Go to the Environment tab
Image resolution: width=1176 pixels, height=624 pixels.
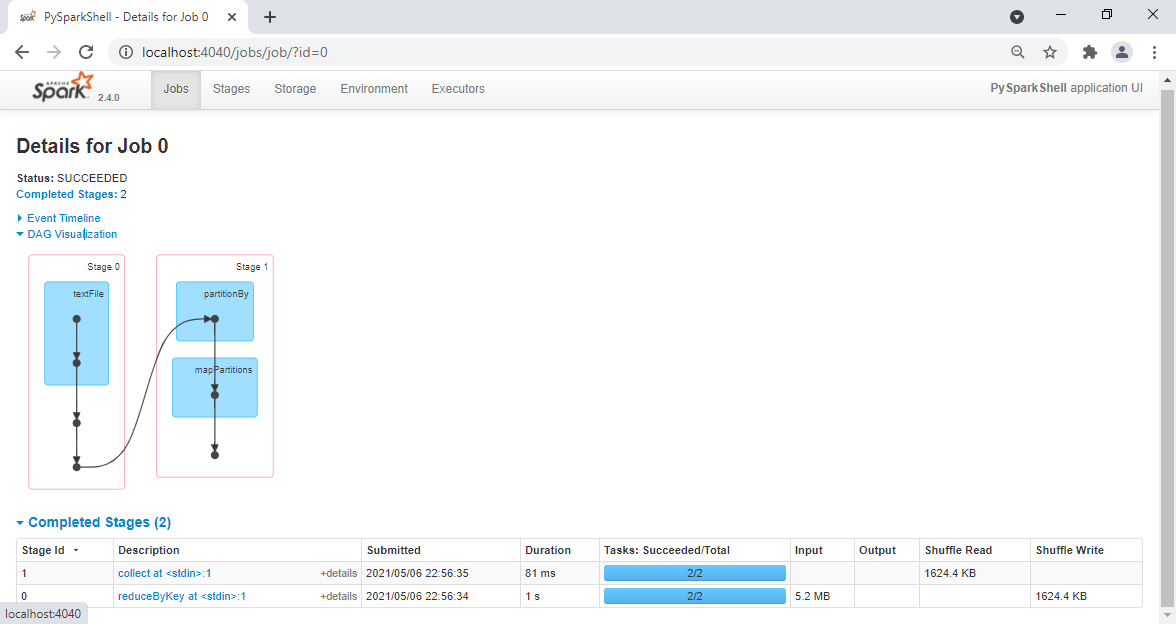pyautogui.click(x=374, y=89)
